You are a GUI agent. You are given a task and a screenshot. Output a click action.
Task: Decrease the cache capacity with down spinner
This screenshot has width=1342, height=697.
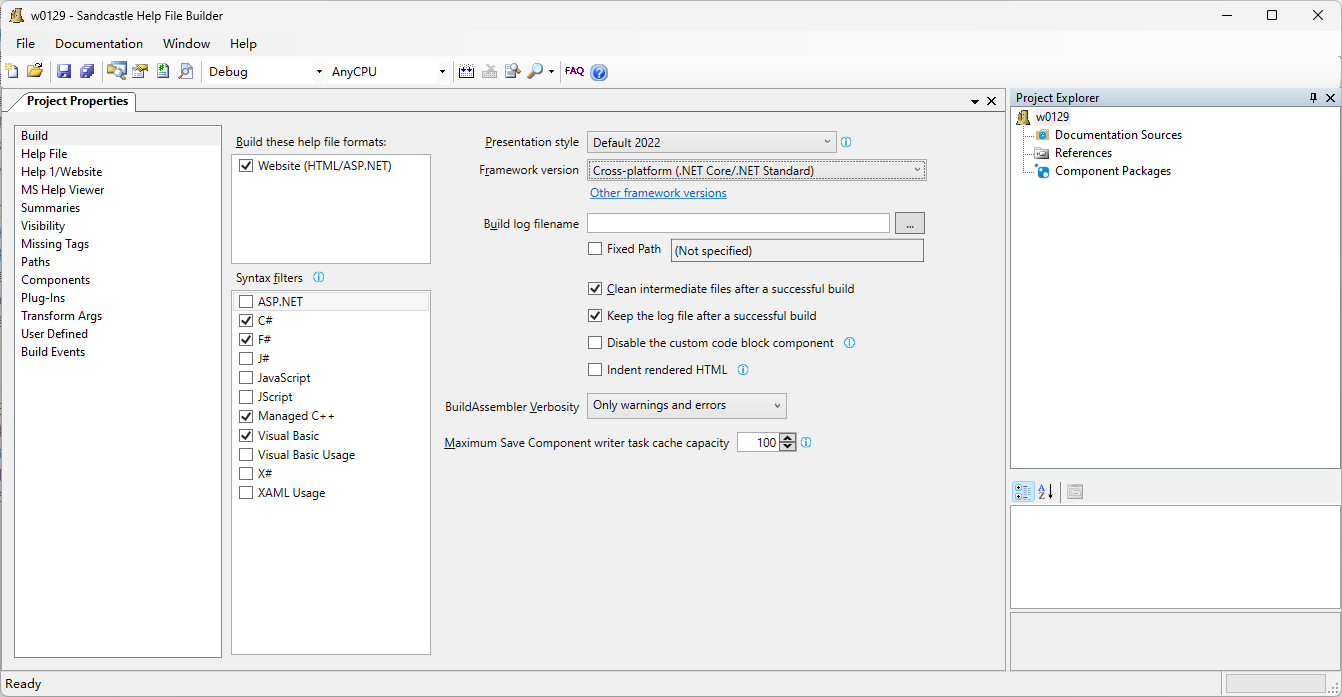point(788,447)
